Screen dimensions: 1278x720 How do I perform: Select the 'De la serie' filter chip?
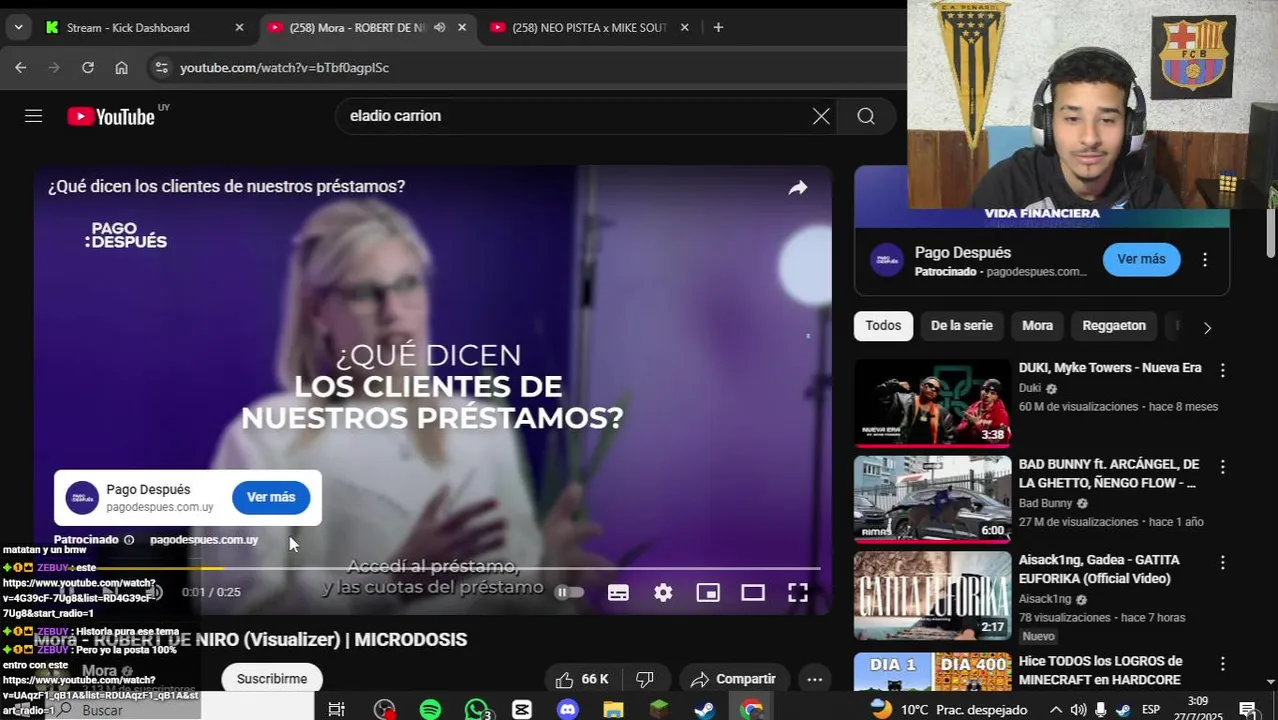click(962, 326)
